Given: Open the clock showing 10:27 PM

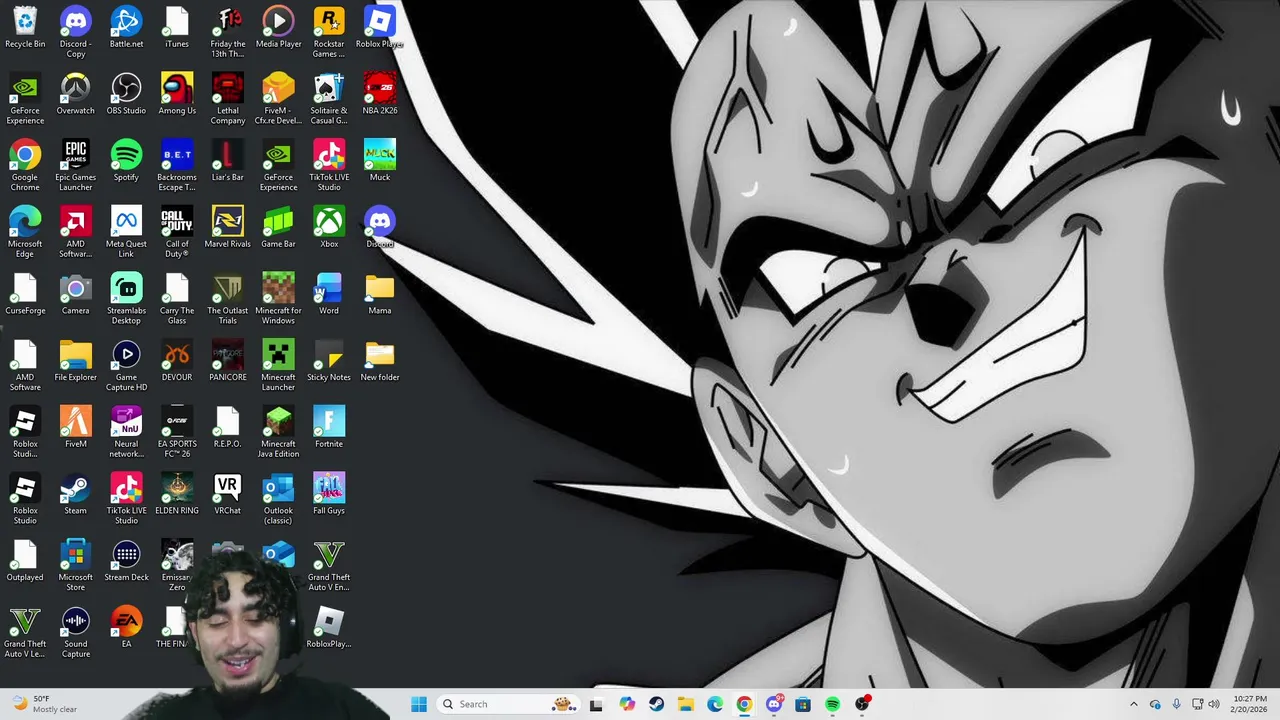Looking at the screenshot, I should pos(1249,704).
